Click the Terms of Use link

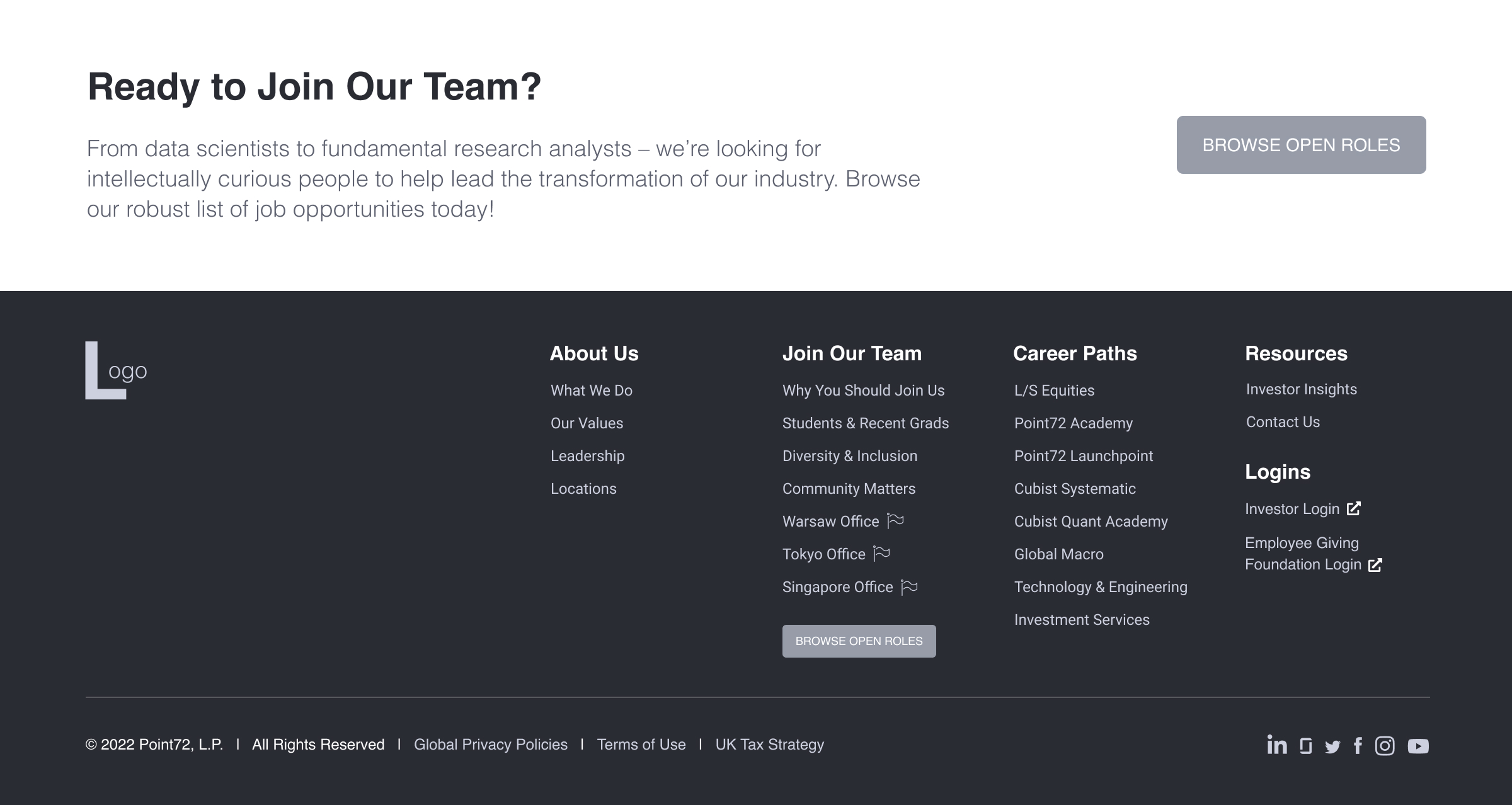tap(641, 745)
